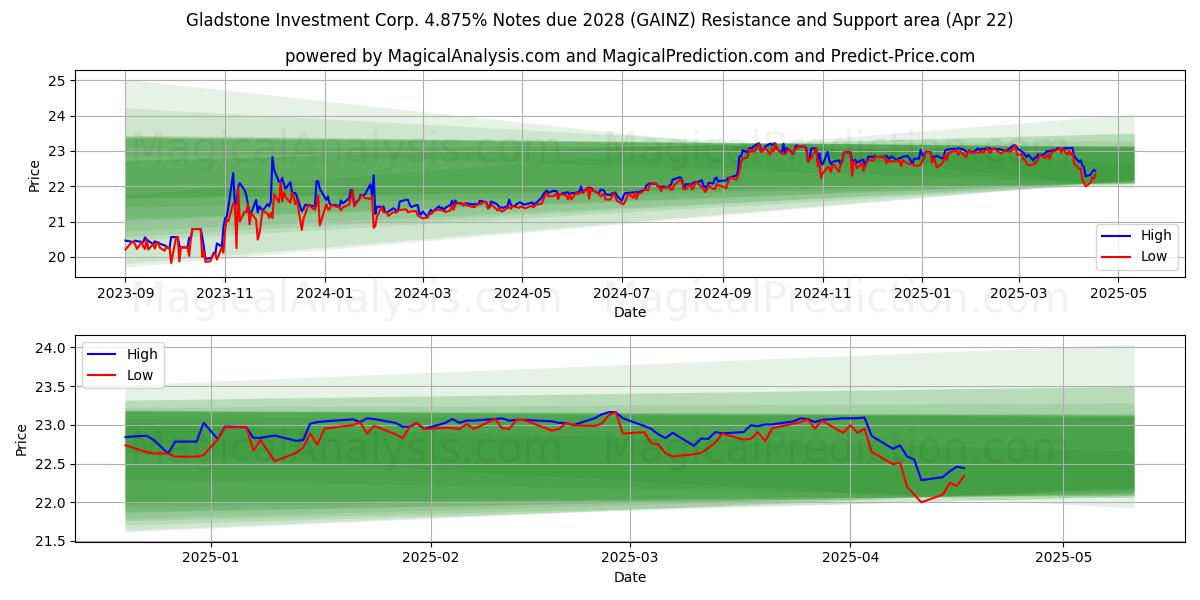1200x600 pixels.
Task: Click the '20' price tick on top chart
Action: coord(57,257)
